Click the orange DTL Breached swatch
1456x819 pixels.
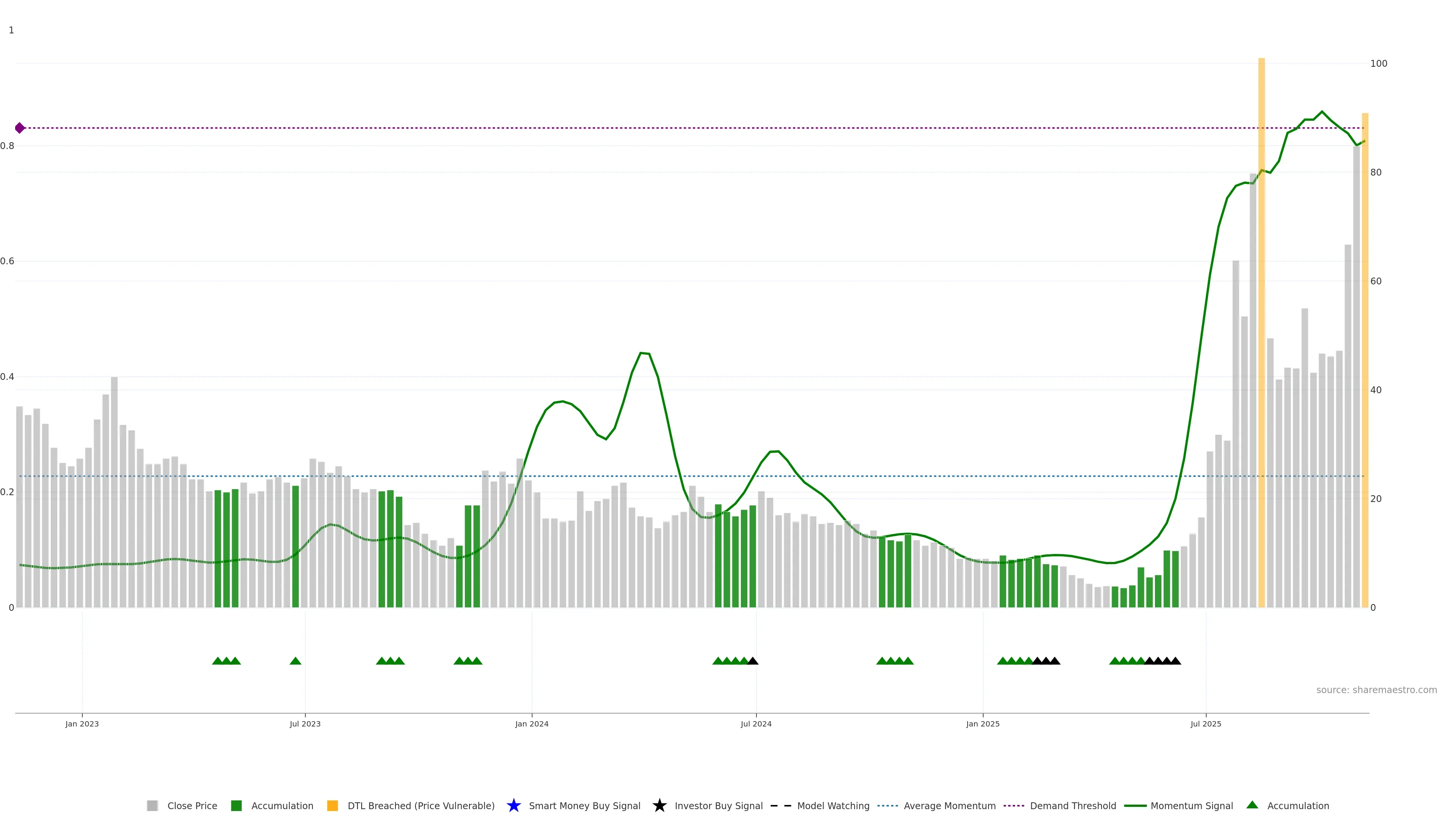click(333, 805)
